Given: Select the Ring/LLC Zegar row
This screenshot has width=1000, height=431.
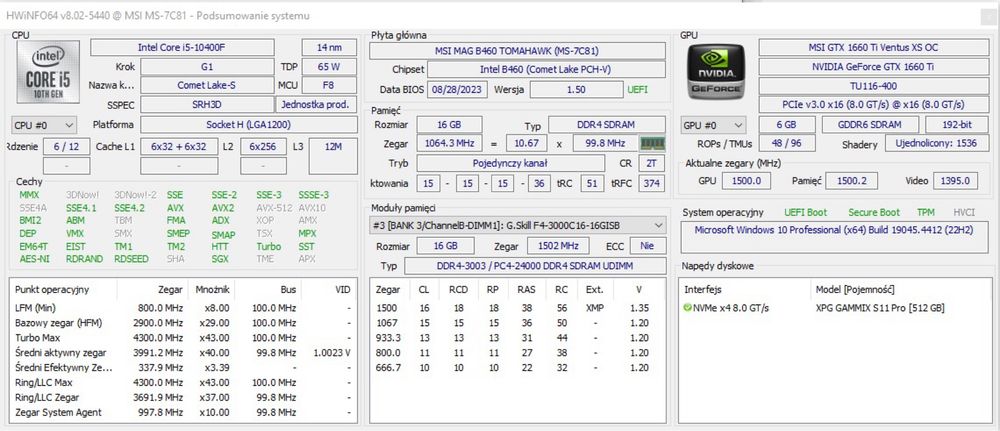Looking at the screenshot, I should click(182, 398).
